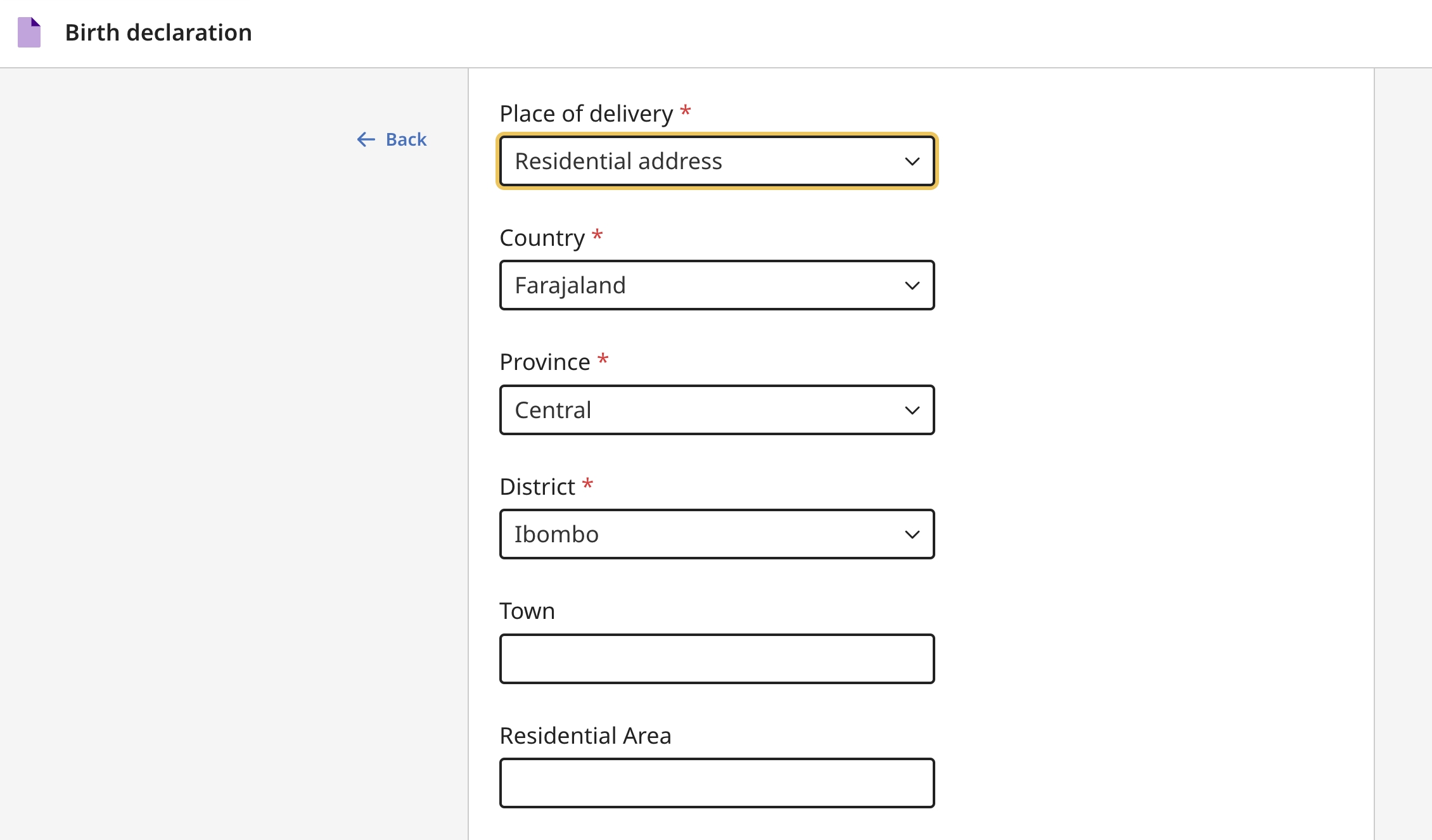Click the purple document icon

tap(29, 32)
